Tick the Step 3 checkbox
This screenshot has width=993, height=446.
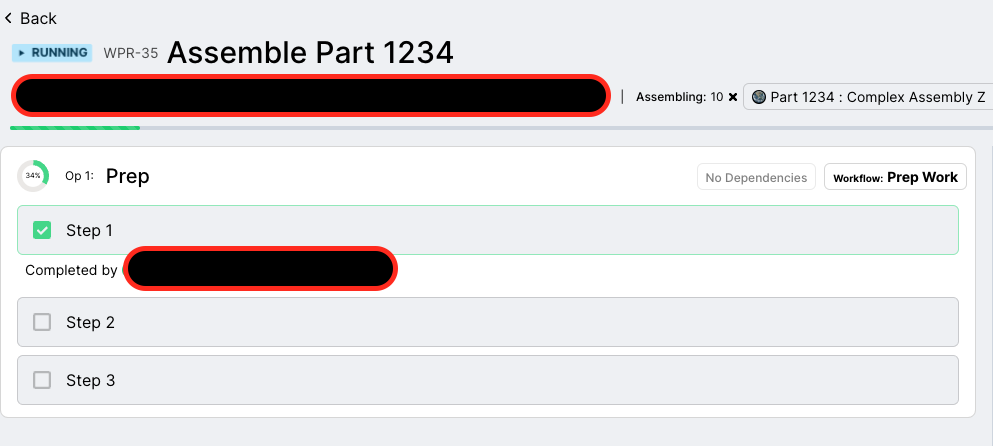[42, 380]
